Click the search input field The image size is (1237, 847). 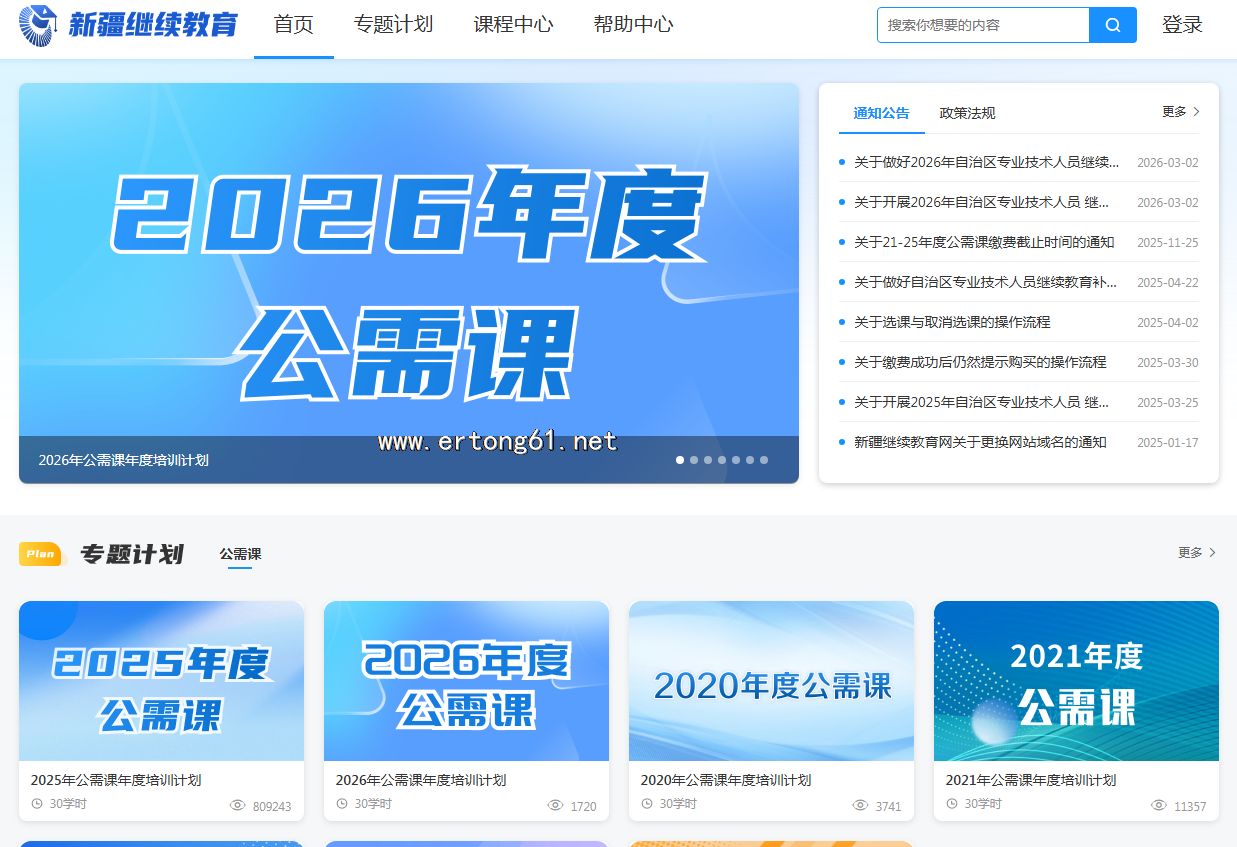pos(982,25)
